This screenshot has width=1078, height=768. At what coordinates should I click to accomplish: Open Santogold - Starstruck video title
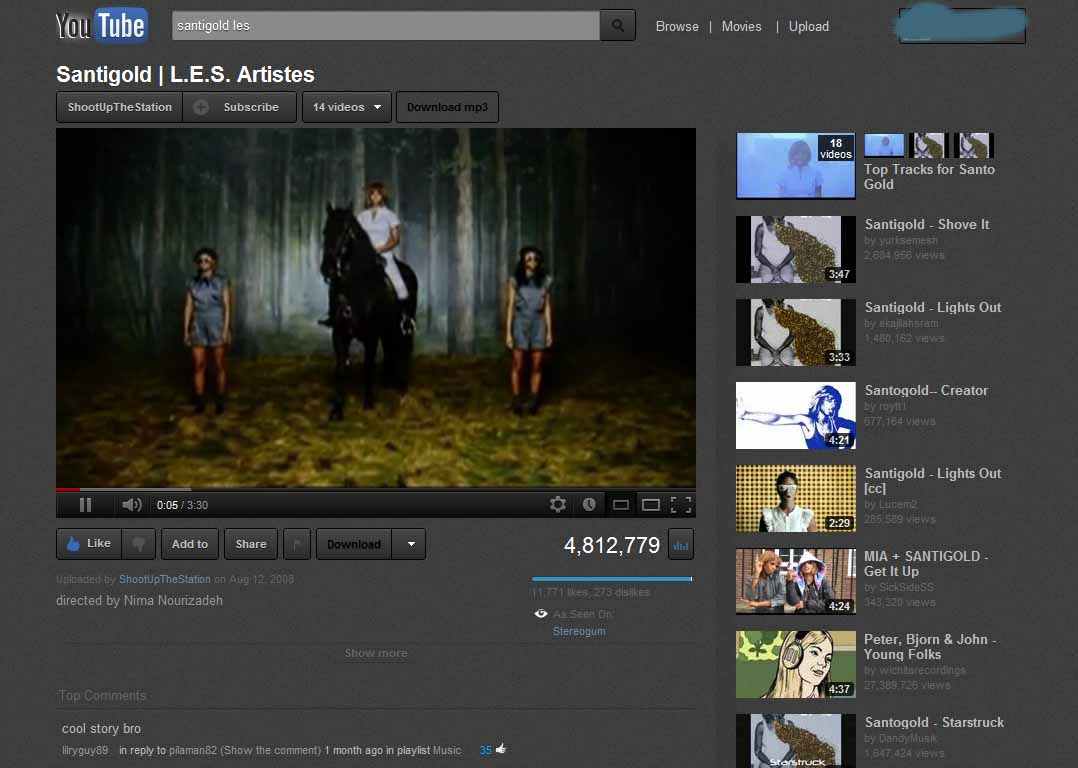[x=934, y=723]
